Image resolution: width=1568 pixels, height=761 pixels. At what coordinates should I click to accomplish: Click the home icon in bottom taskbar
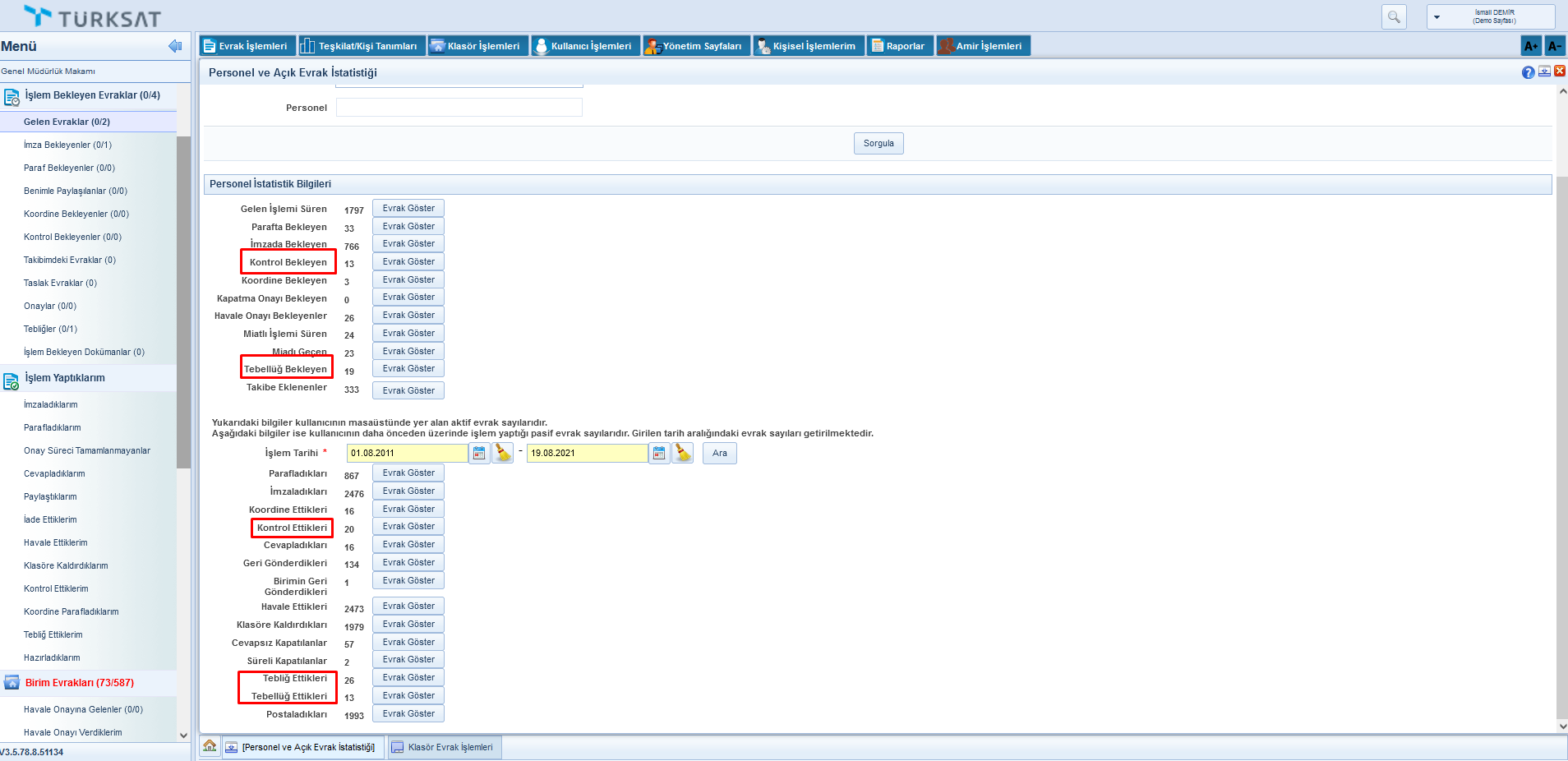pyautogui.click(x=210, y=746)
